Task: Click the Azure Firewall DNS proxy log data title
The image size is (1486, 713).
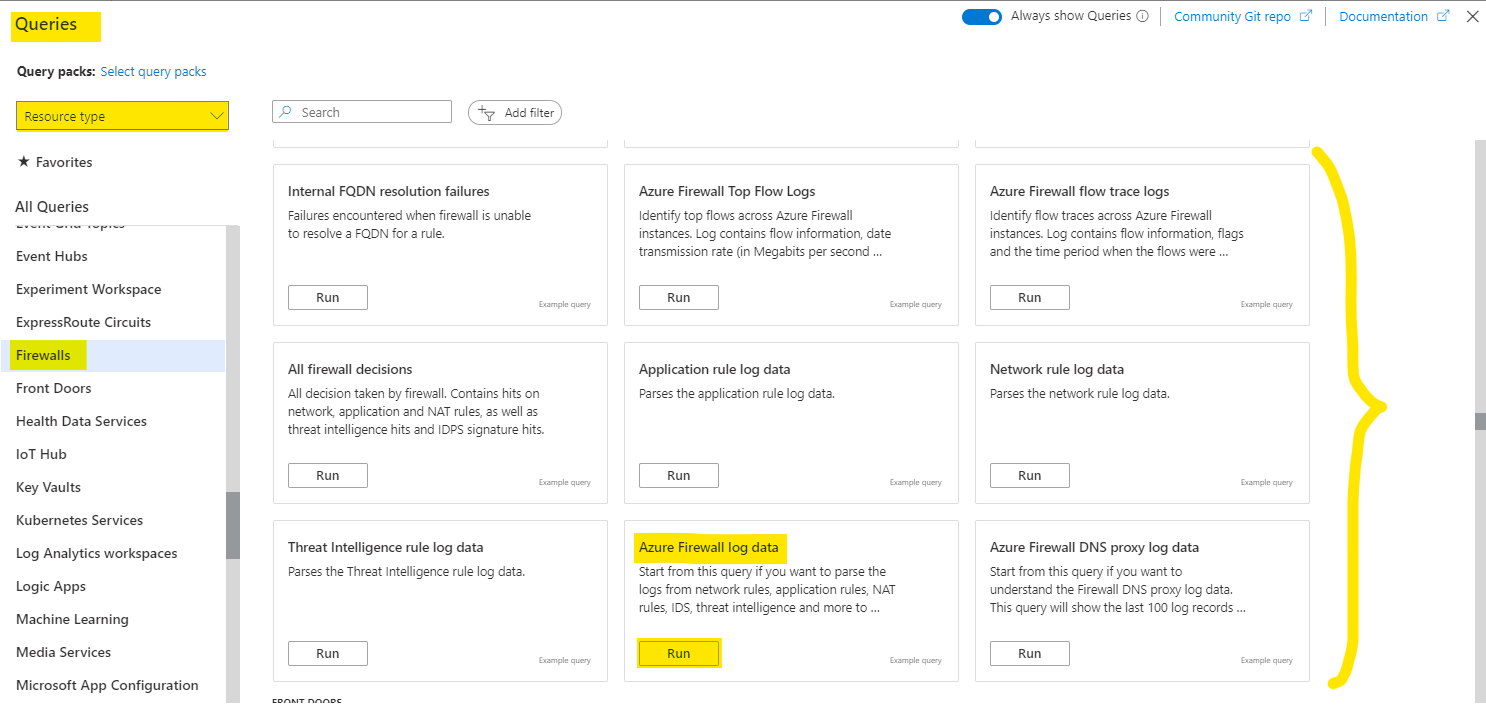Action: tap(1094, 547)
